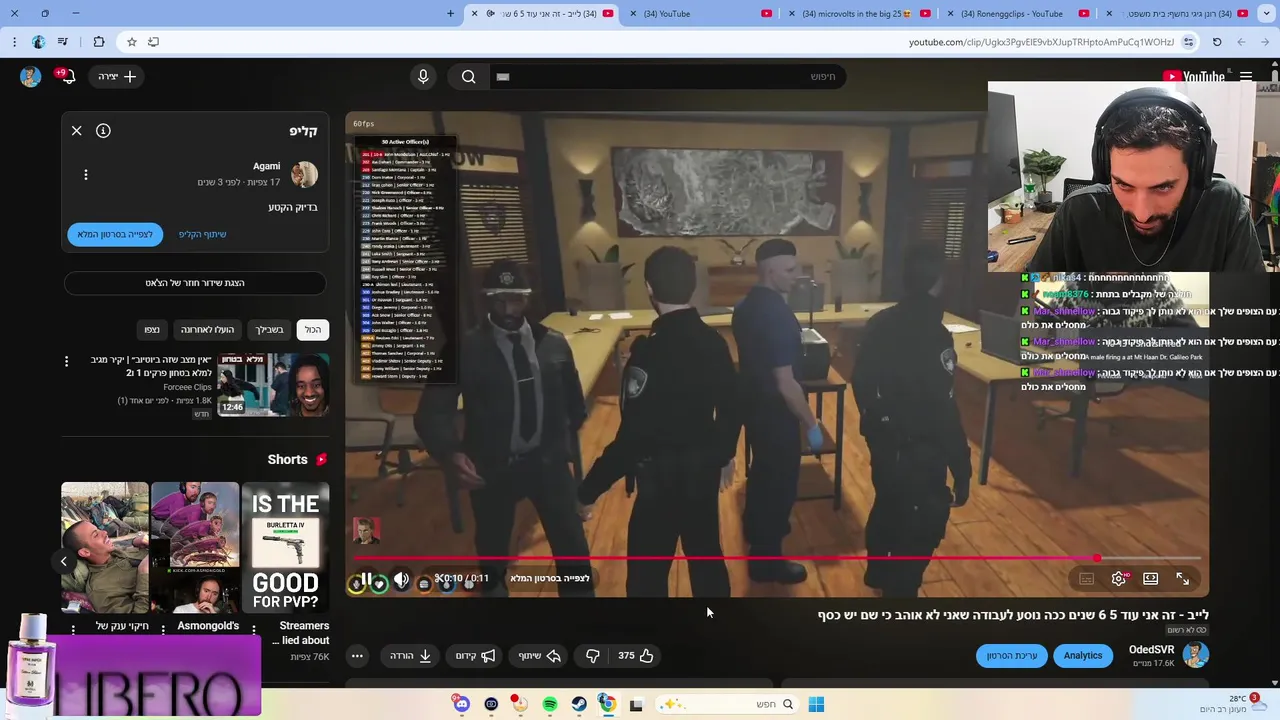Screen dimensions: 1280x720
Task: Open Spotify from taskbar
Action: pyautogui.click(x=550, y=704)
